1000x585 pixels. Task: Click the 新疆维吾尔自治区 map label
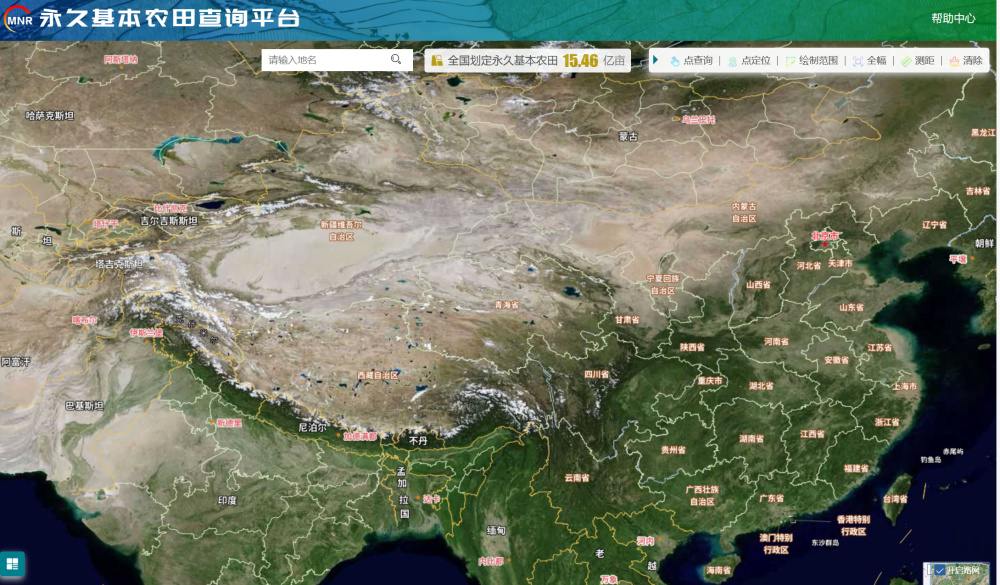pos(341,230)
